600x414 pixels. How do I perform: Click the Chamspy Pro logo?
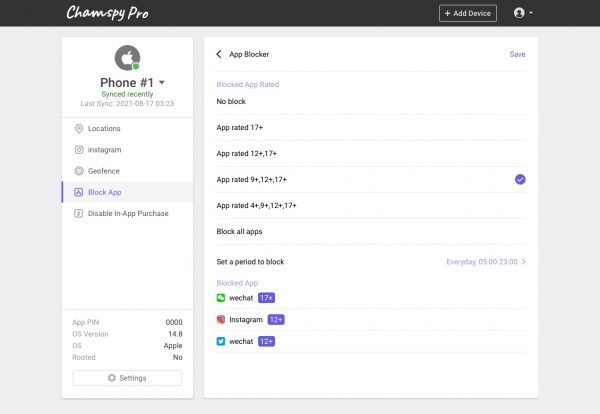(x=107, y=13)
